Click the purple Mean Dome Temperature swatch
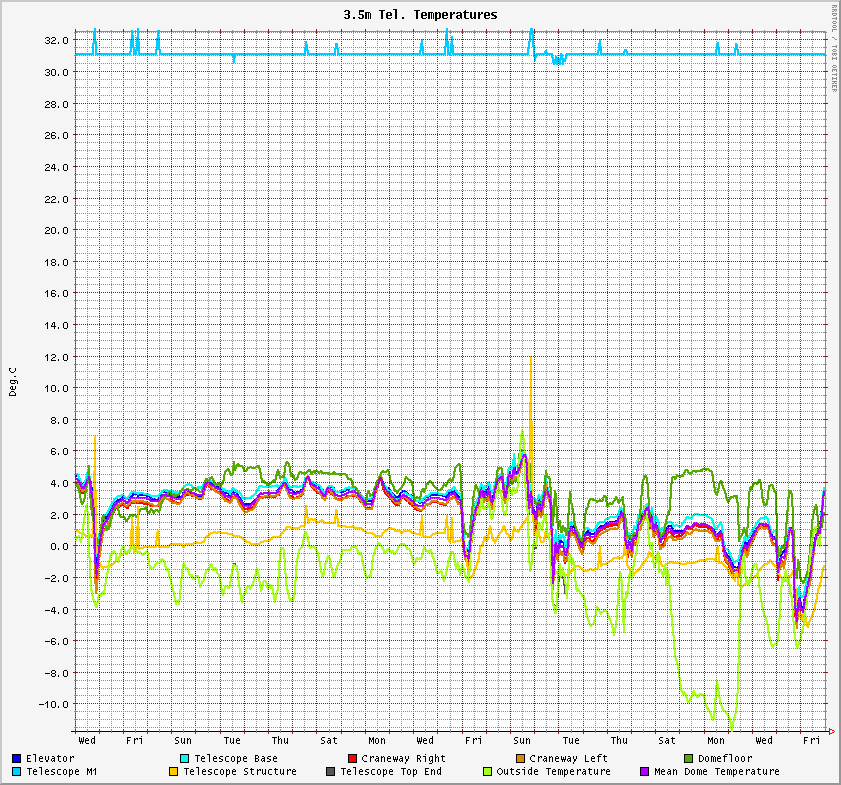 (645, 772)
